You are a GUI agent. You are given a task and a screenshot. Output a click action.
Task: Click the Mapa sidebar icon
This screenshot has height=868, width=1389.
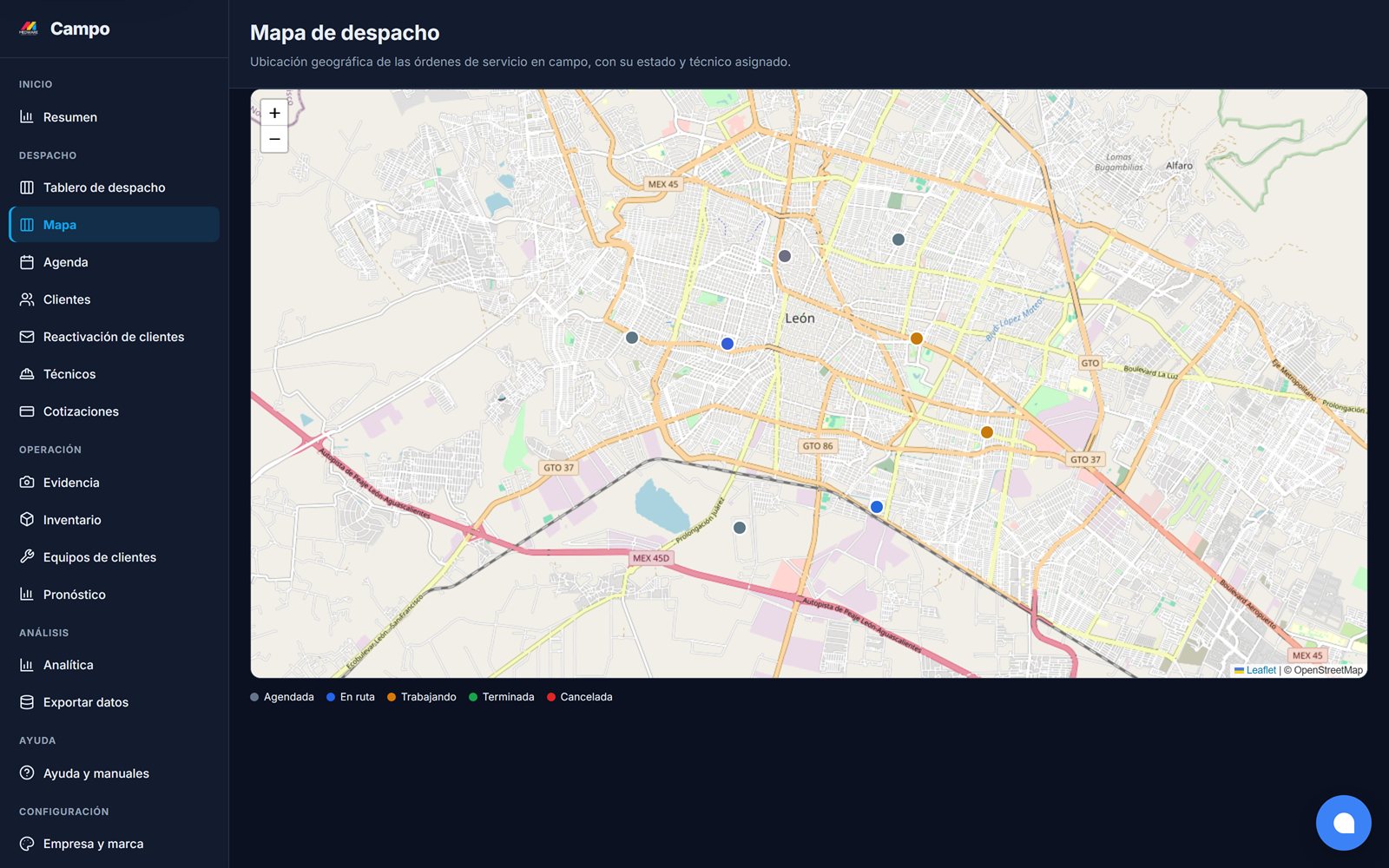27,225
